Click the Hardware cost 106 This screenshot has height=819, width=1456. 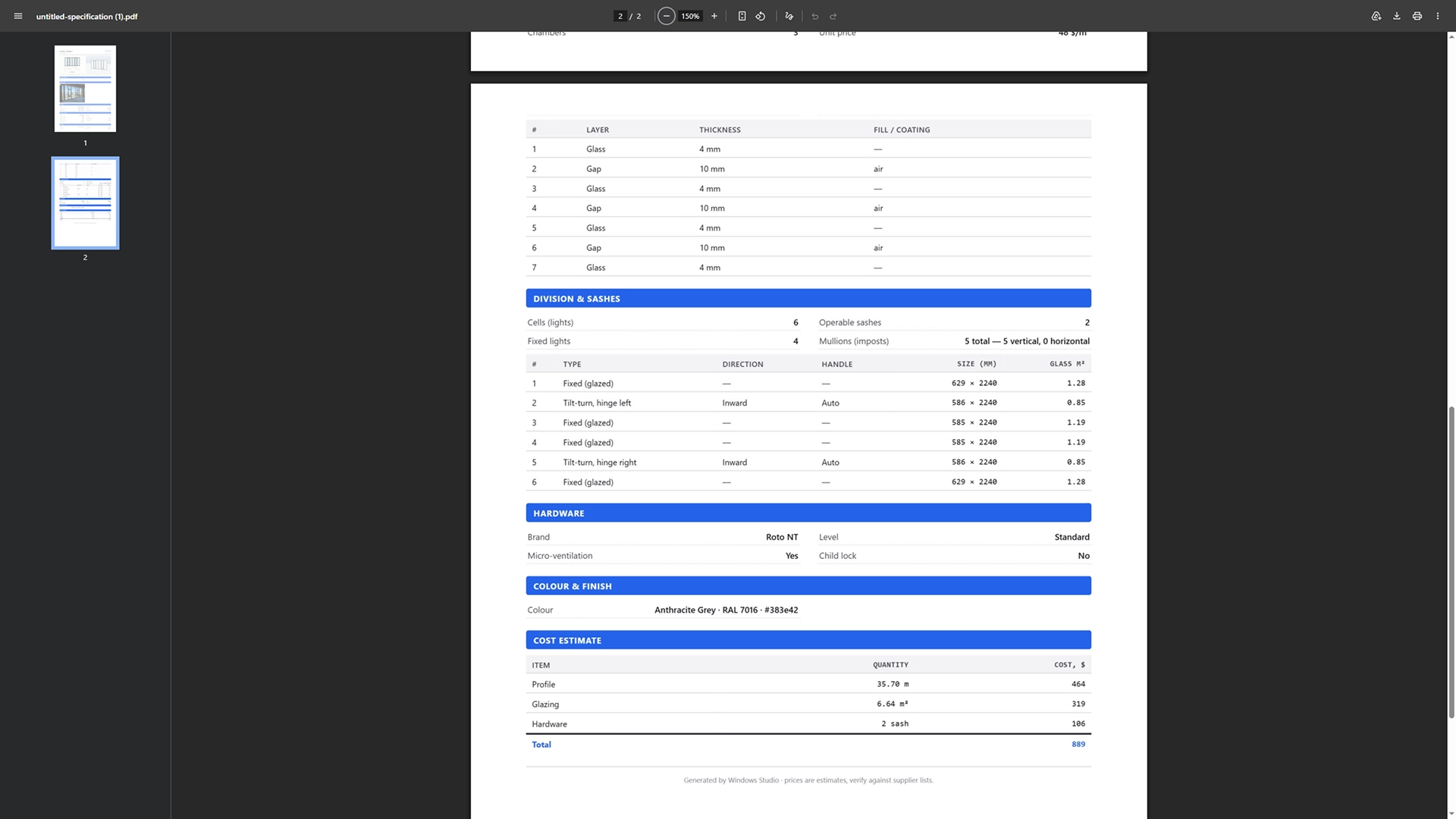coord(1078,723)
